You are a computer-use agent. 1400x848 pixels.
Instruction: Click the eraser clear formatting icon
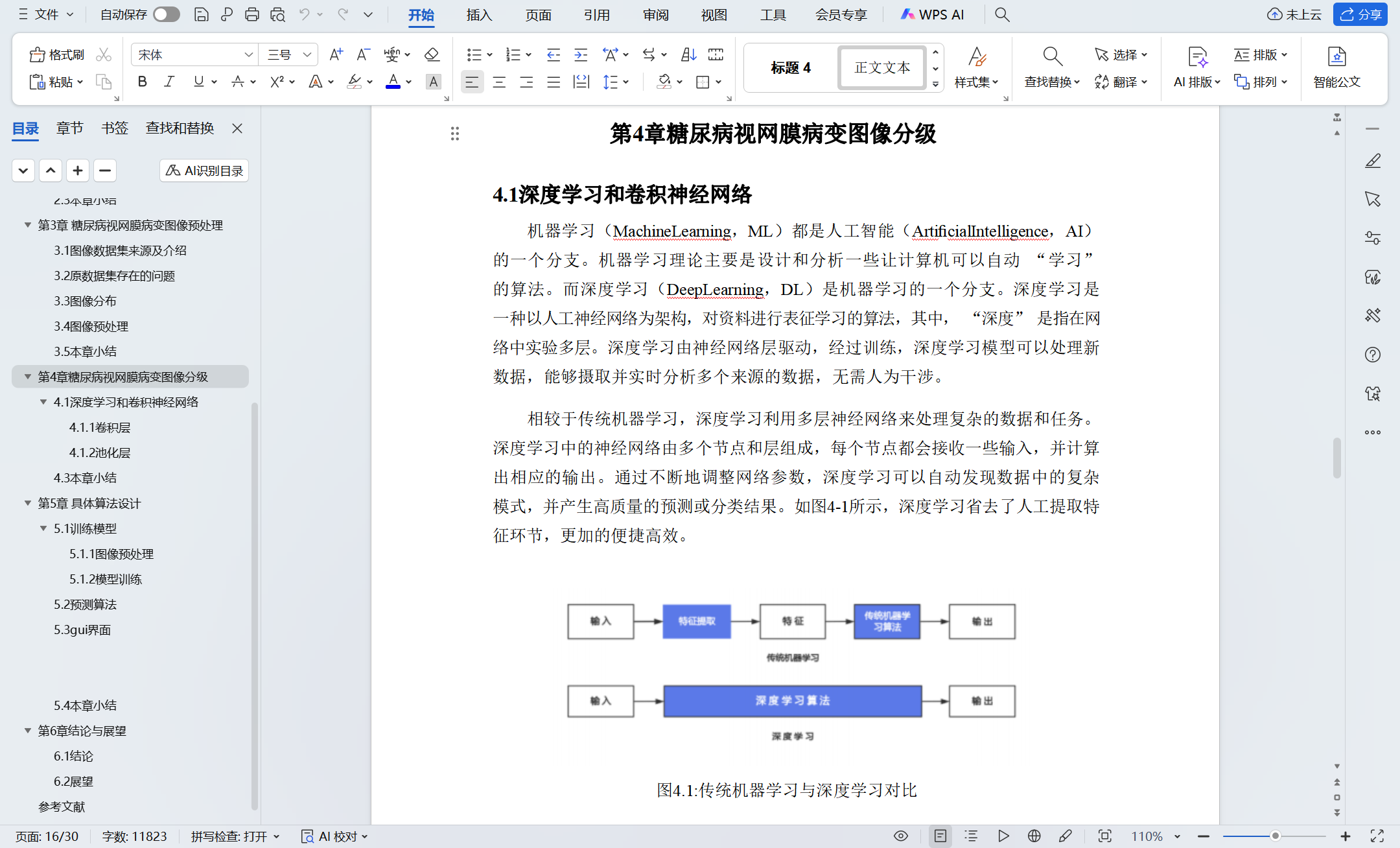click(x=432, y=54)
